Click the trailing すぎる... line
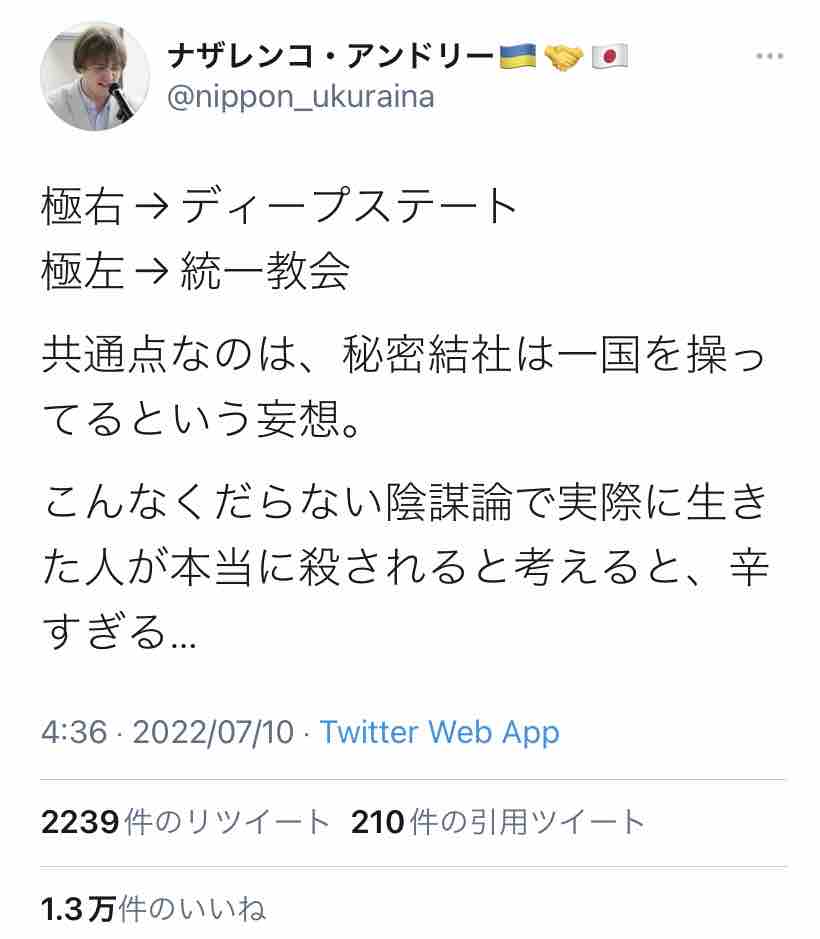 coord(119,632)
